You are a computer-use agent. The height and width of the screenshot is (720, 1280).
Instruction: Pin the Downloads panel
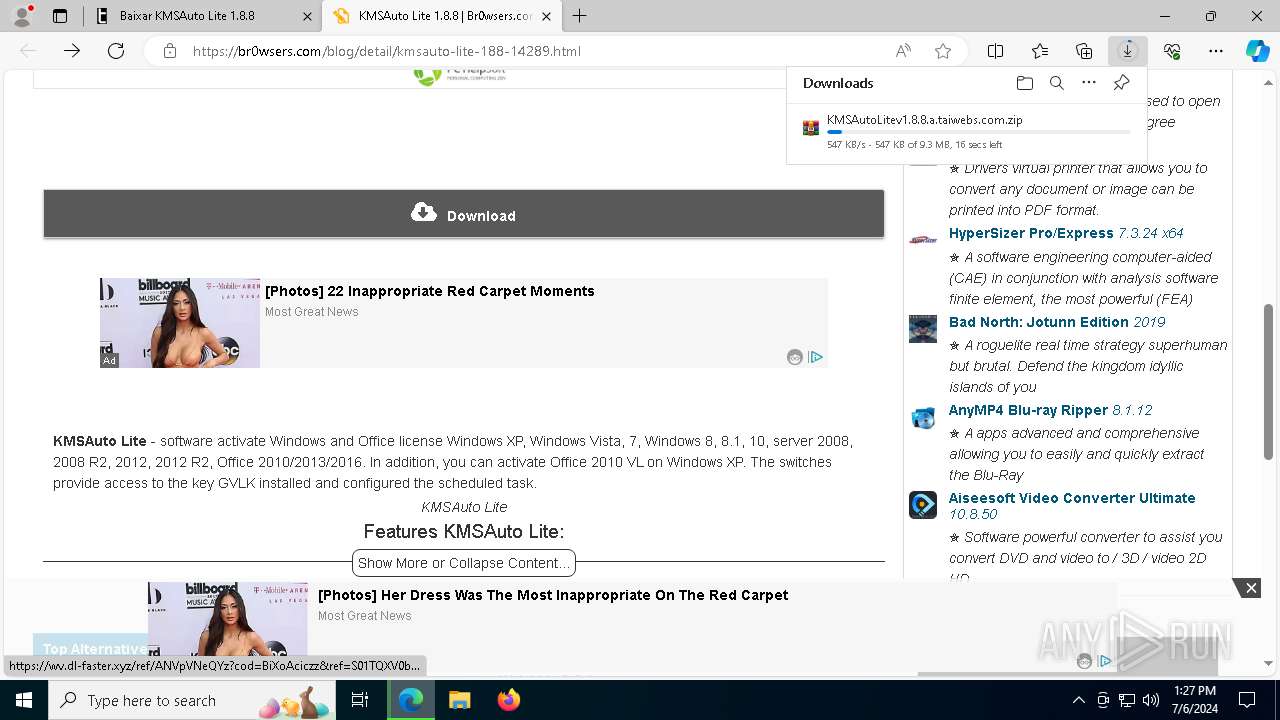1121,83
